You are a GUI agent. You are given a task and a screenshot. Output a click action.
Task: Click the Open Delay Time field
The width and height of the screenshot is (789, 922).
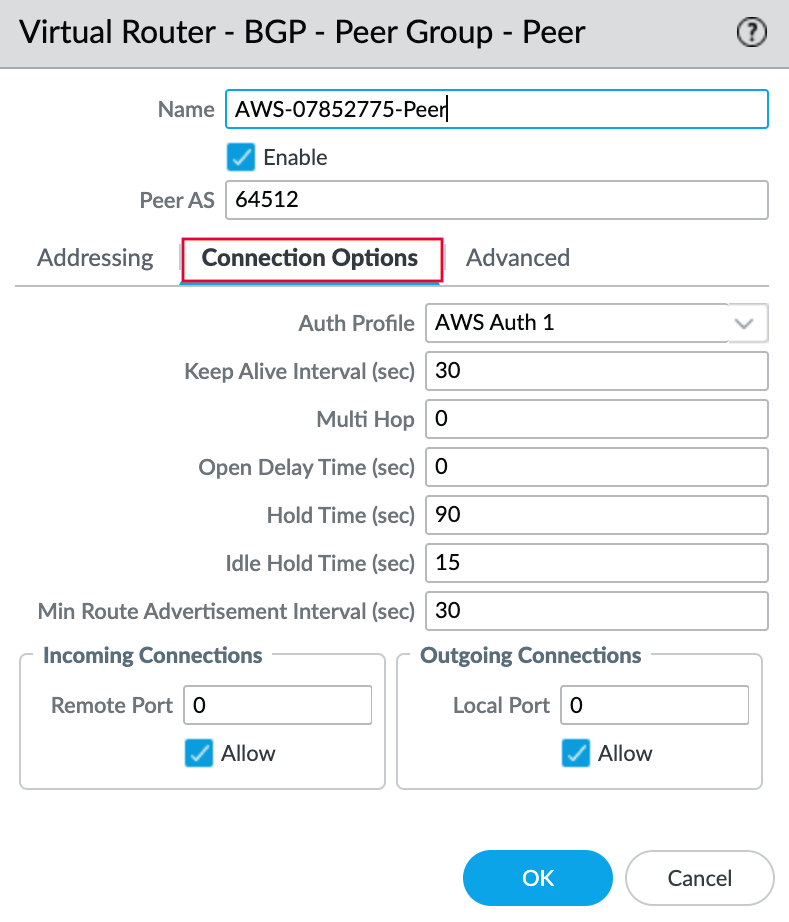click(596, 467)
